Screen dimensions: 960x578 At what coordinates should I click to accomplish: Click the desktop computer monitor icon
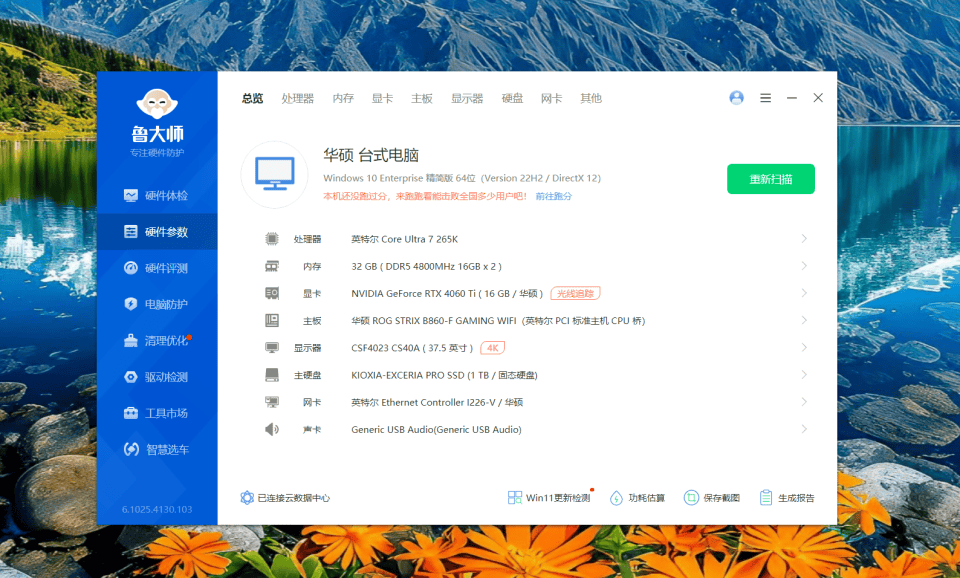tap(275, 175)
